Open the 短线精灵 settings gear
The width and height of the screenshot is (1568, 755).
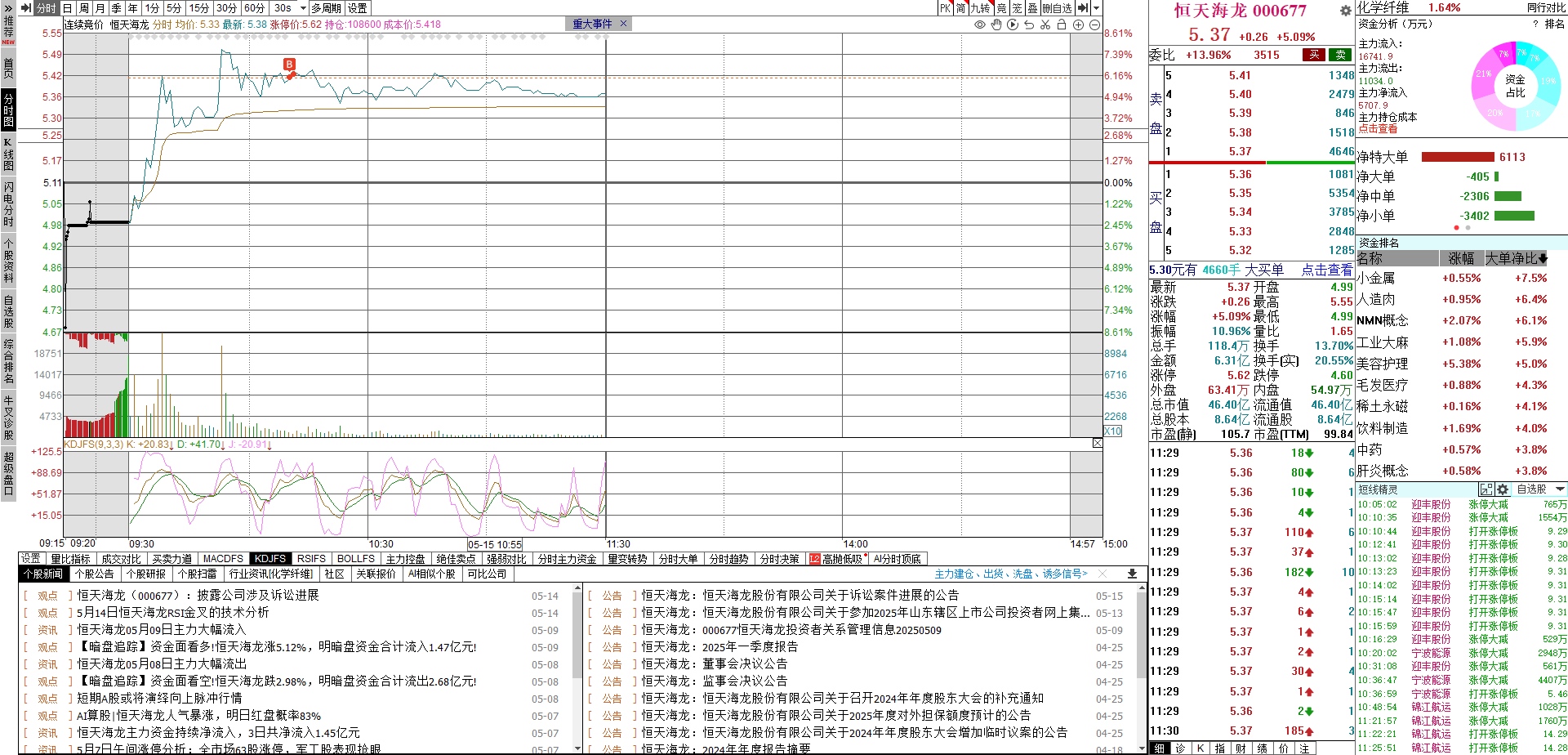1502,489
